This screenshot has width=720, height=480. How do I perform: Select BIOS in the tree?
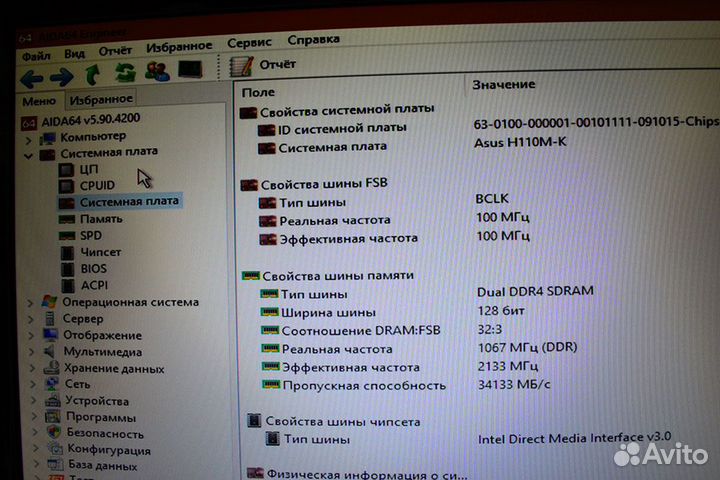(x=94, y=269)
